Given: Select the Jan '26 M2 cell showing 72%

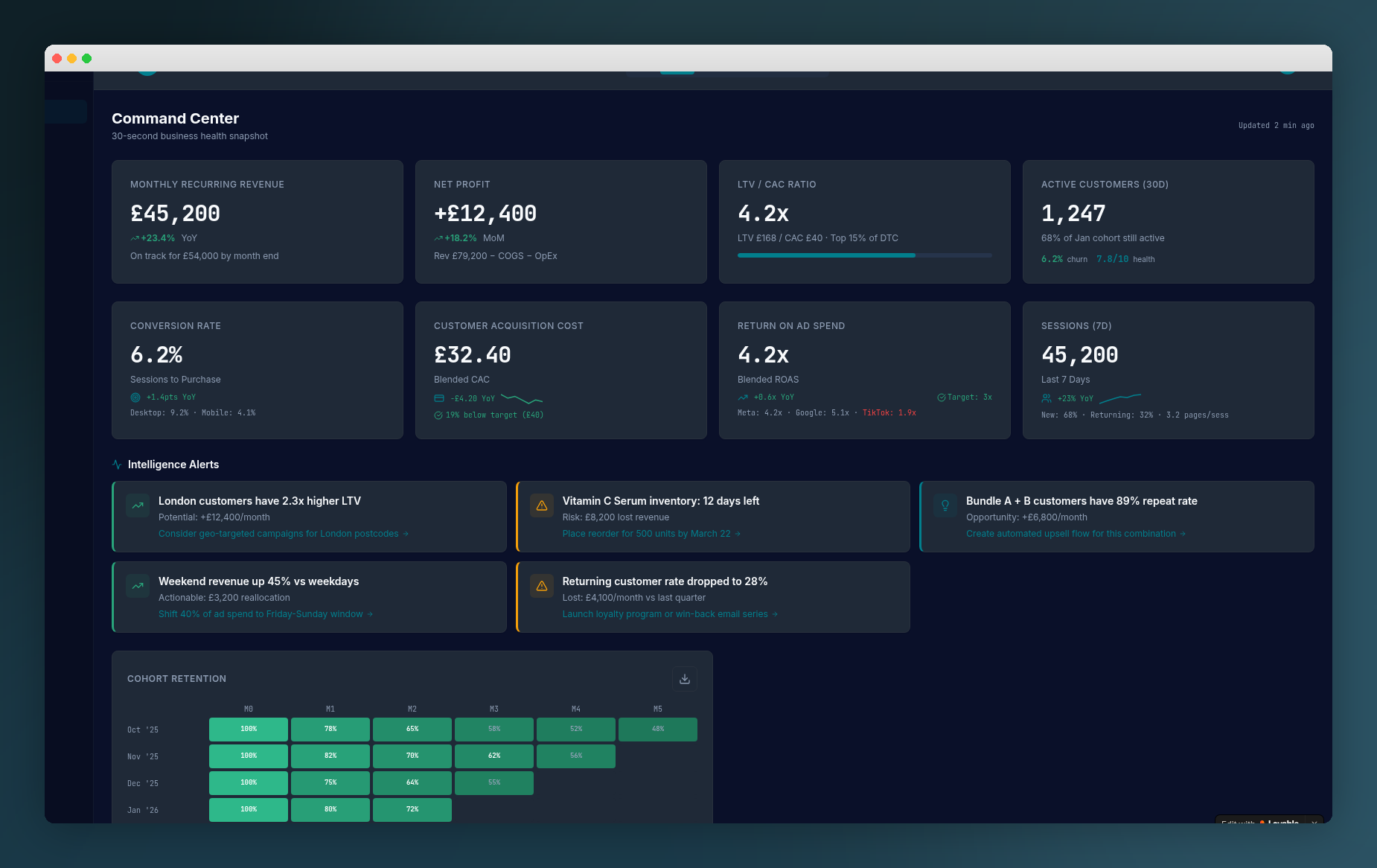Looking at the screenshot, I should [x=412, y=810].
